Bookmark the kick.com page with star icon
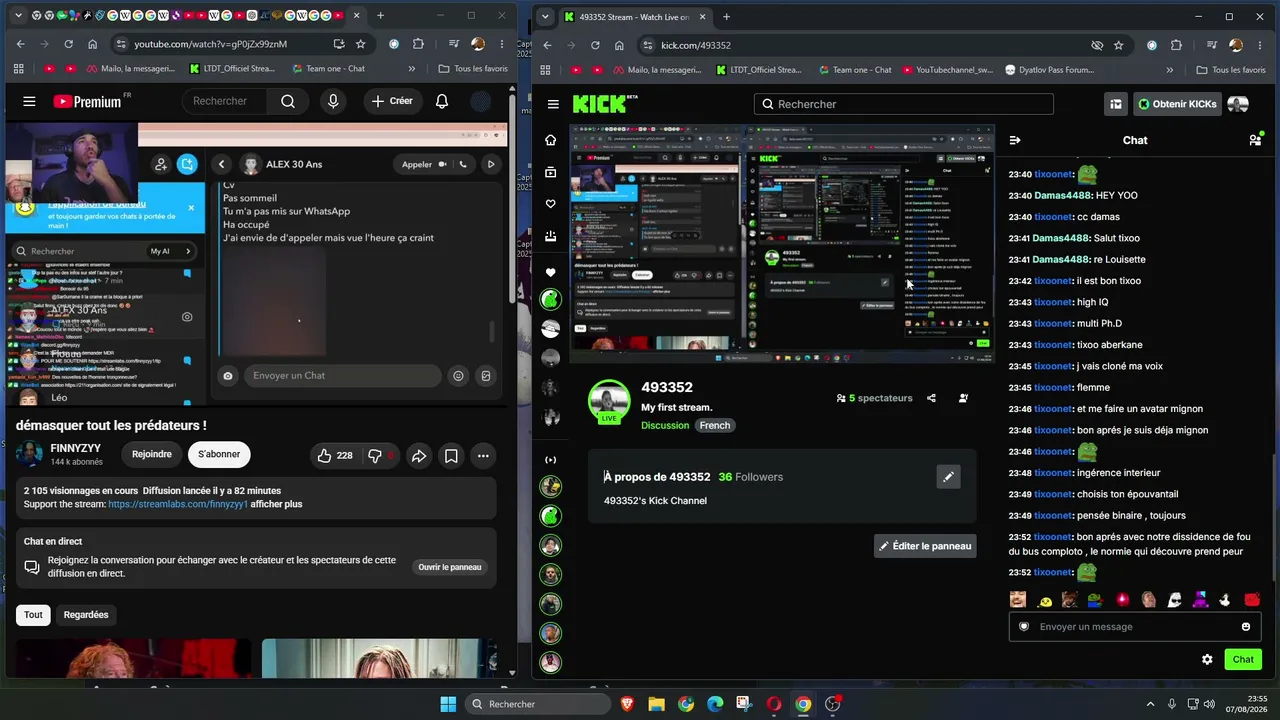The height and width of the screenshot is (720, 1280). pos(1119,45)
